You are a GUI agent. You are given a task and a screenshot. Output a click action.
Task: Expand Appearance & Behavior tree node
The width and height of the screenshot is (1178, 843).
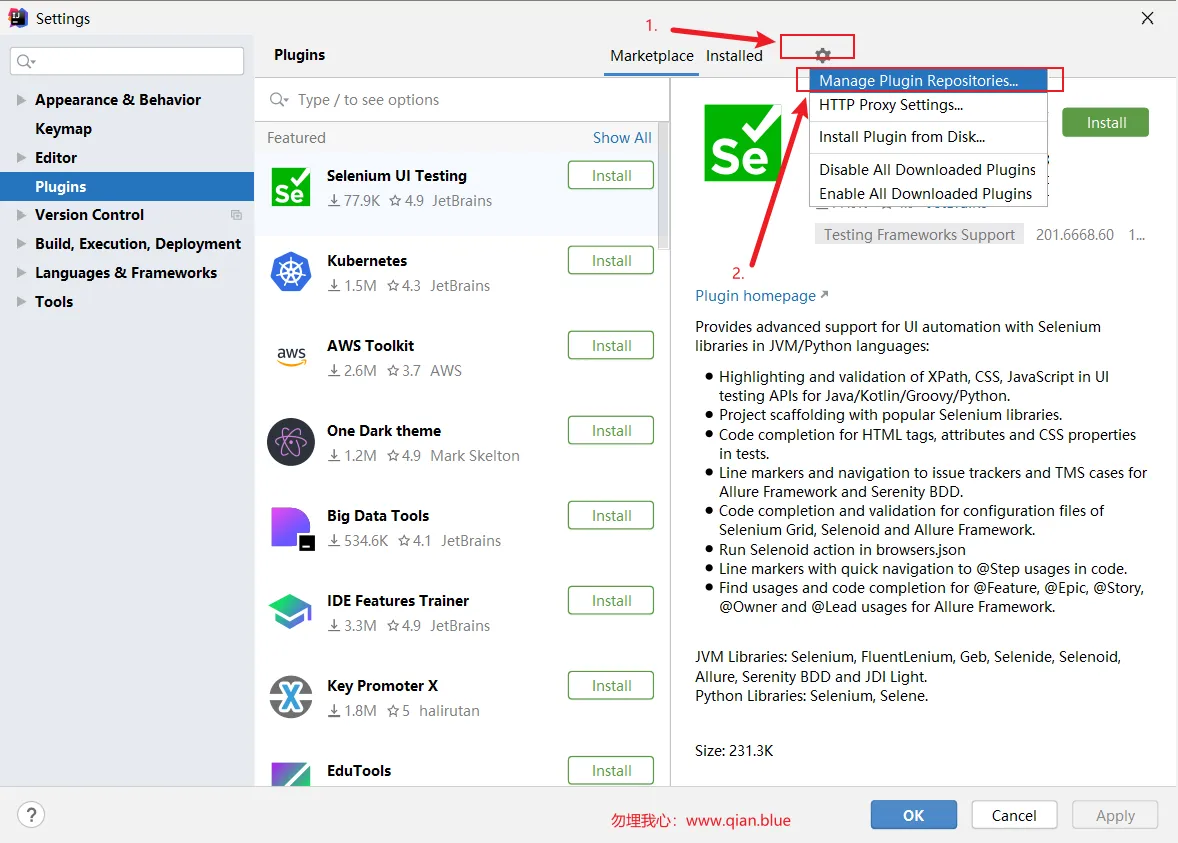[x=21, y=99]
